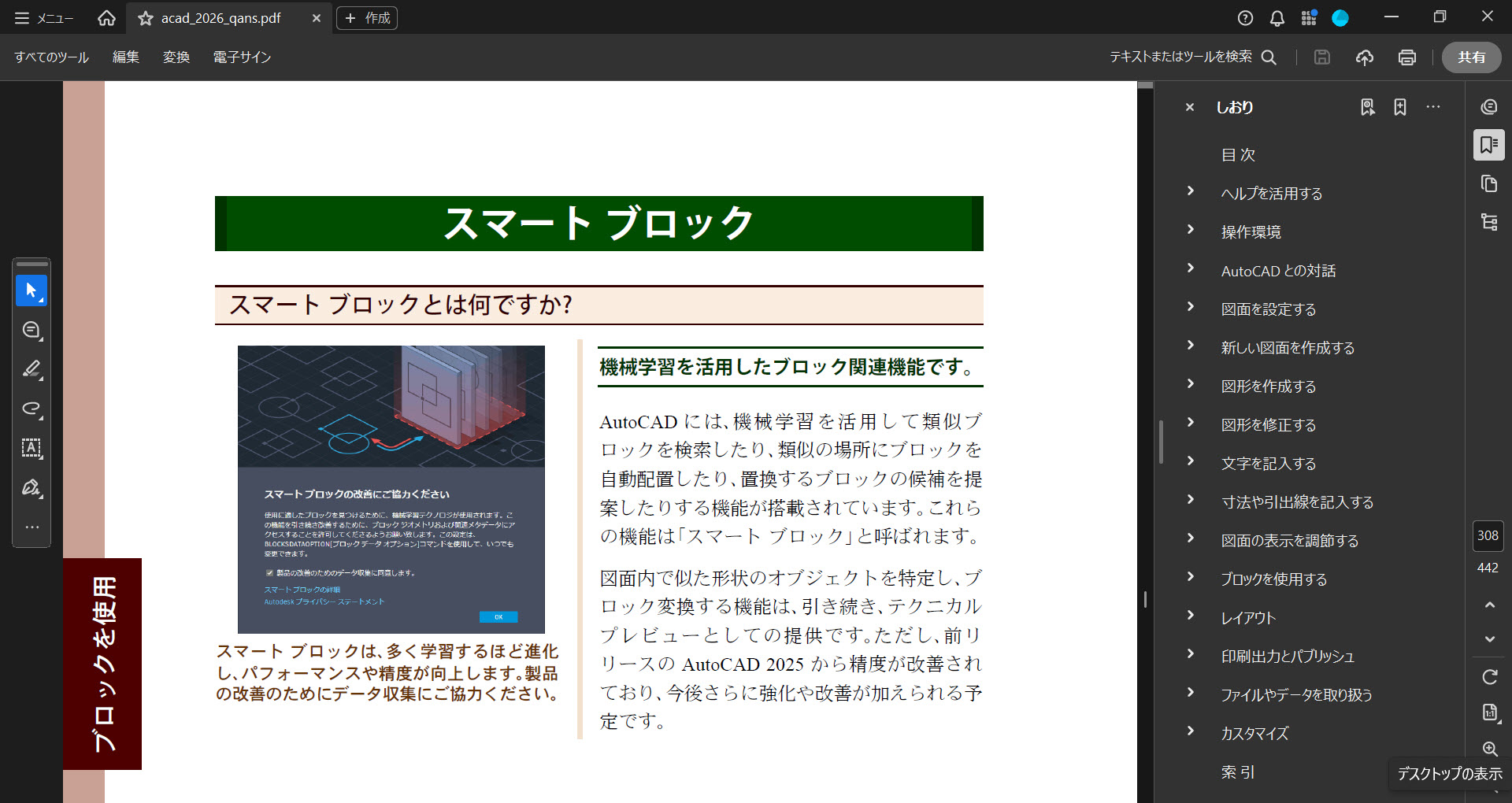Open the bookmarks panel icon on the right
Screen dimensions: 1512x803
point(1488,145)
